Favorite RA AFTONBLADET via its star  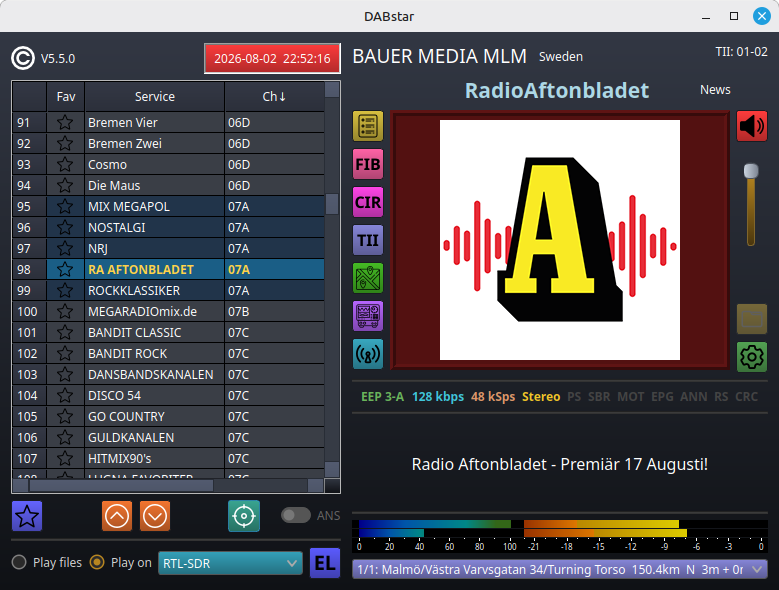65,269
